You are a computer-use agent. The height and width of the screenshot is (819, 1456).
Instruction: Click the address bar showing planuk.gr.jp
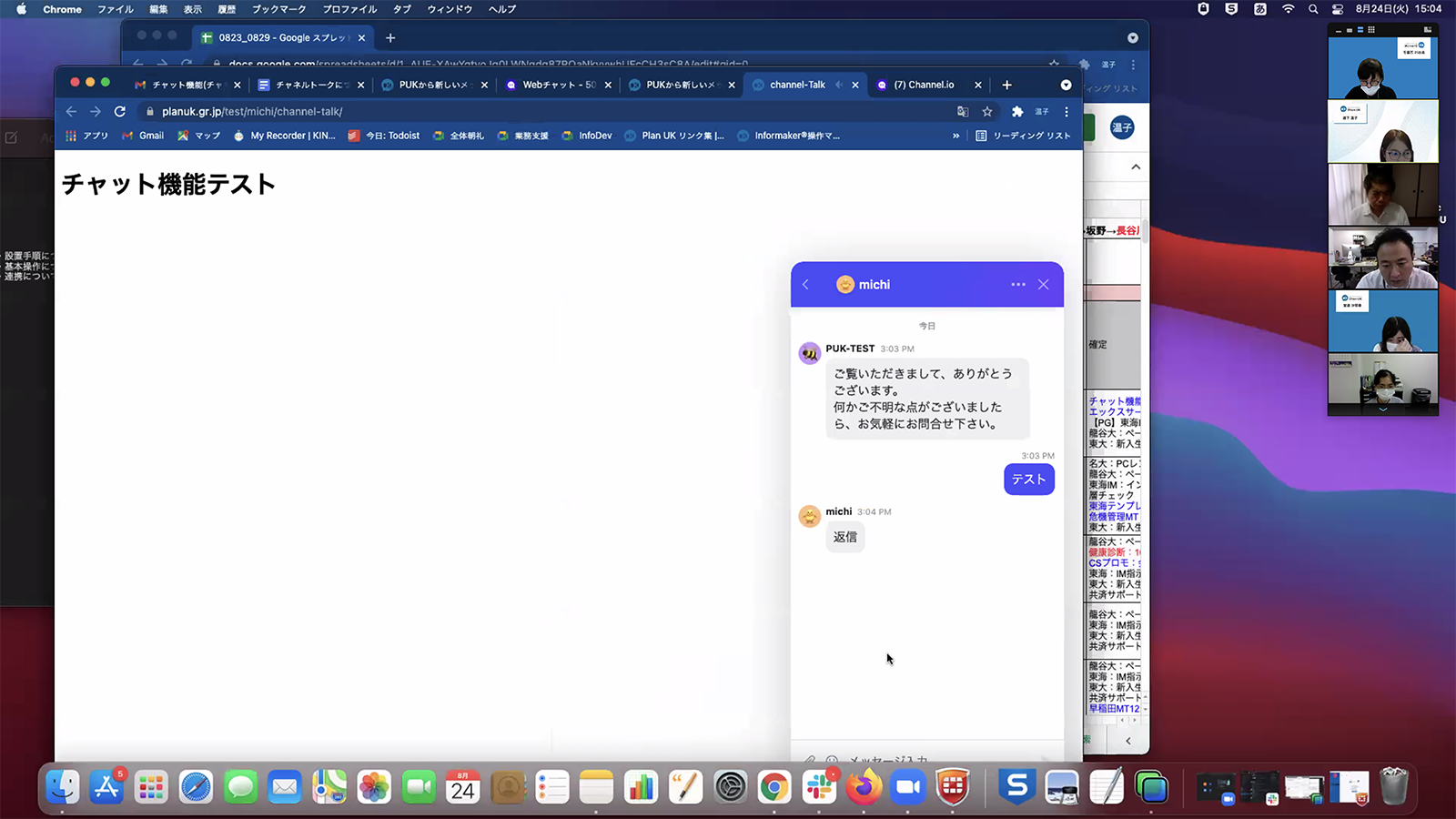[546, 111]
